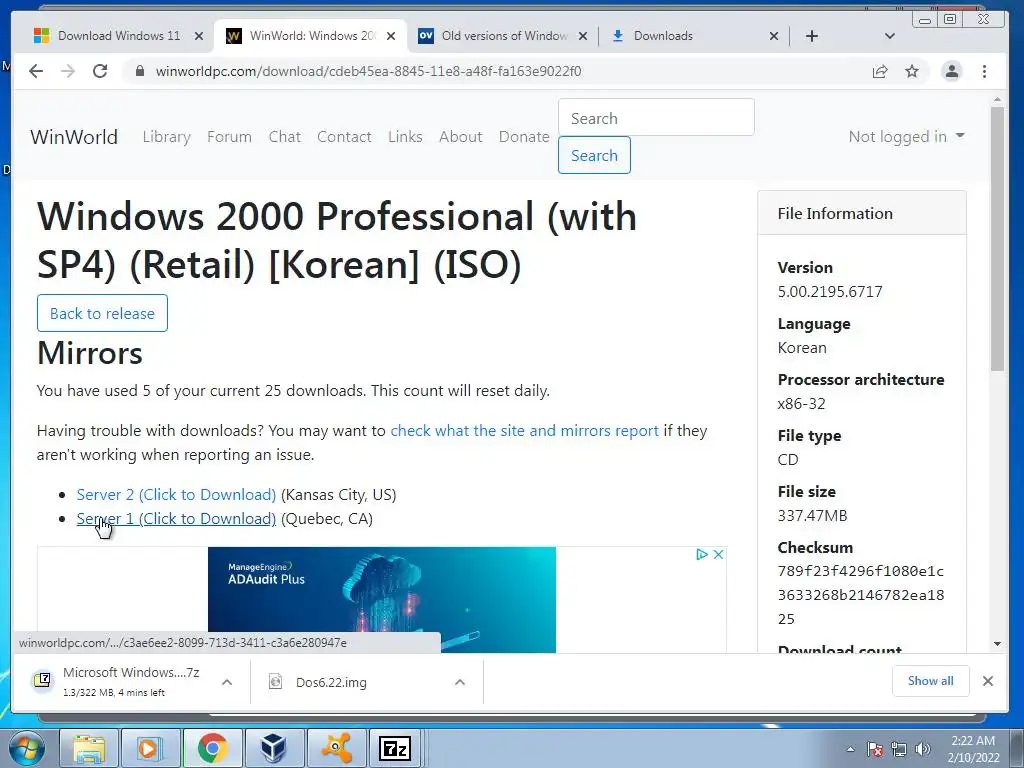Viewport: 1024px width, 768px height.
Task: Download from Server 2 Kansas City
Action: tap(176, 494)
